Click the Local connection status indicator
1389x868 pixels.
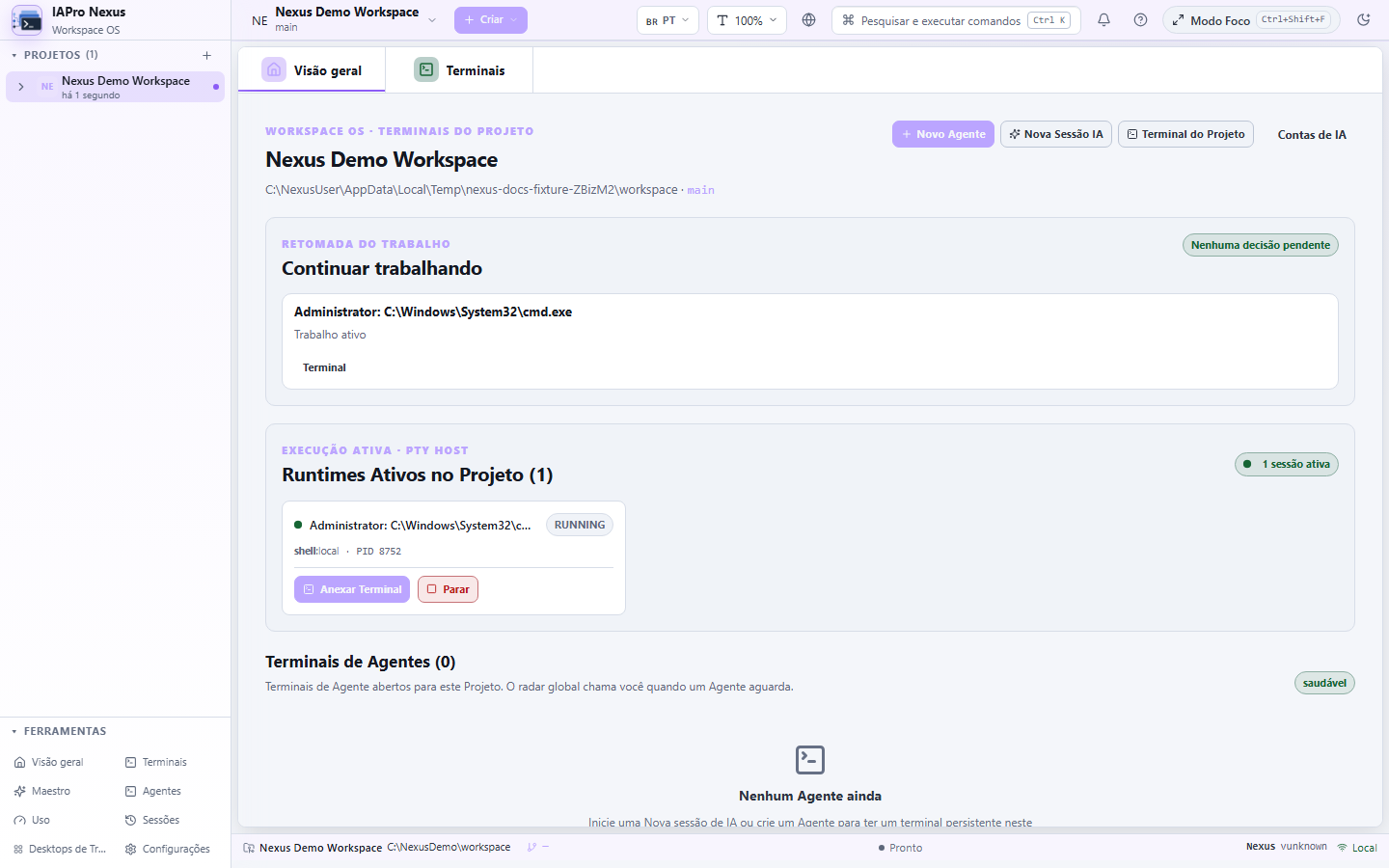[x=1357, y=848]
